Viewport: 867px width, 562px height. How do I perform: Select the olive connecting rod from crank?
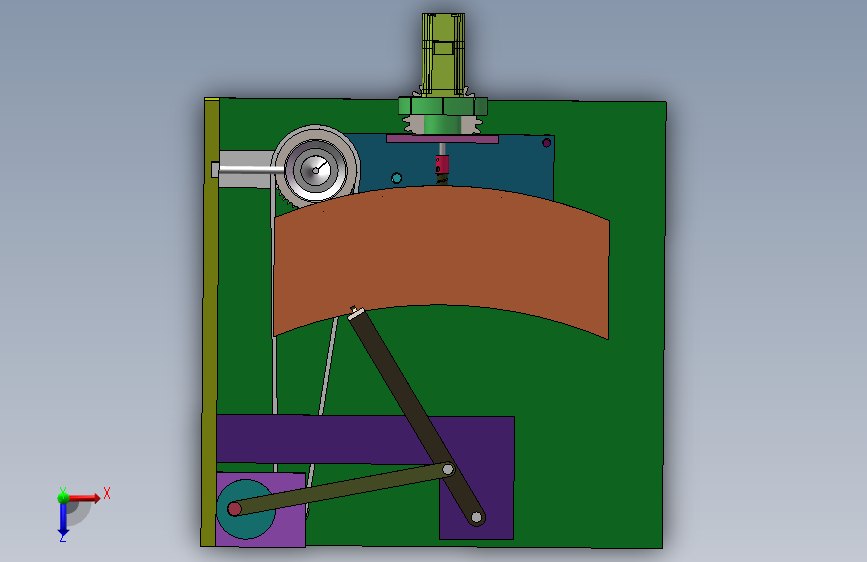click(x=342, y=489)
